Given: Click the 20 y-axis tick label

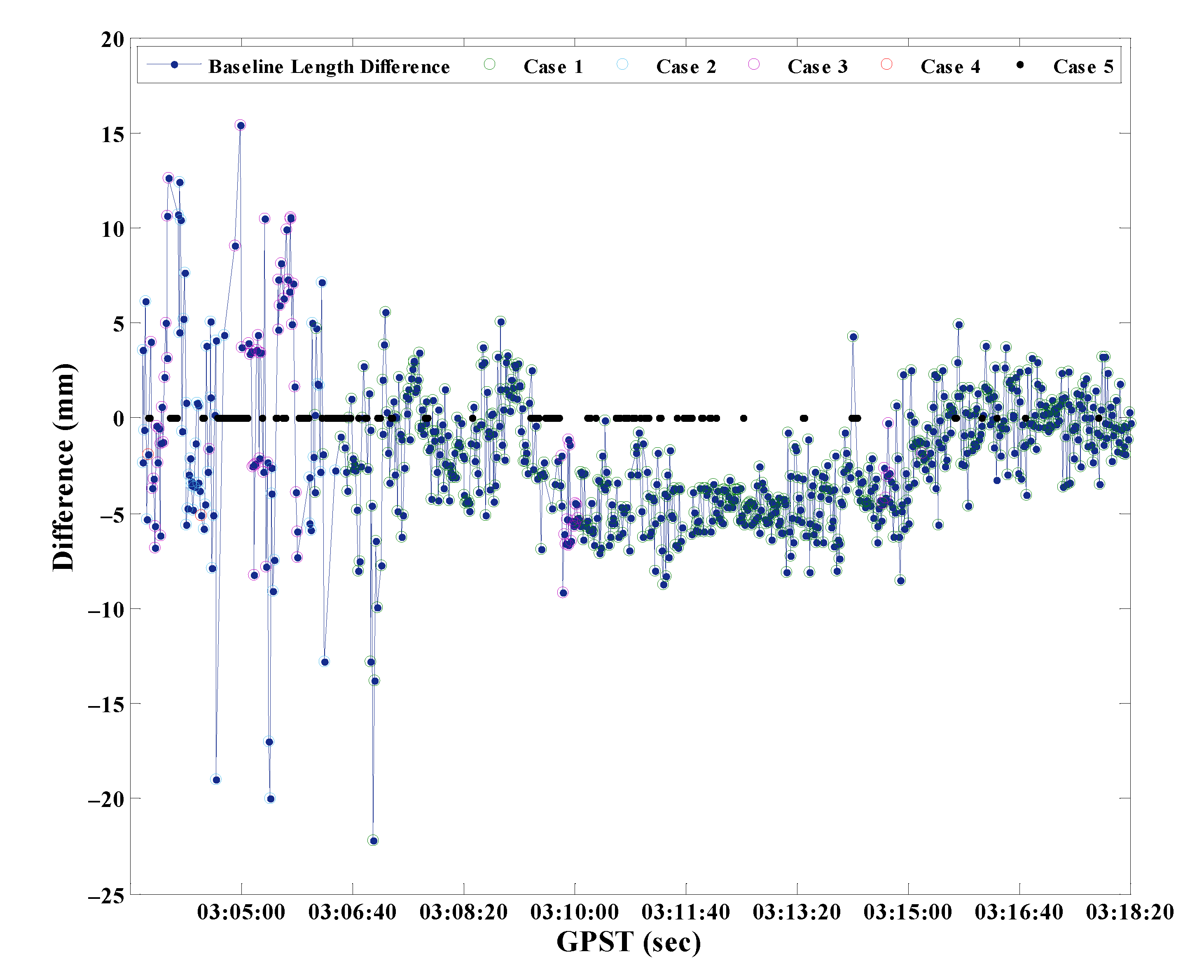Looking at the screenshot, I should 112,40.
